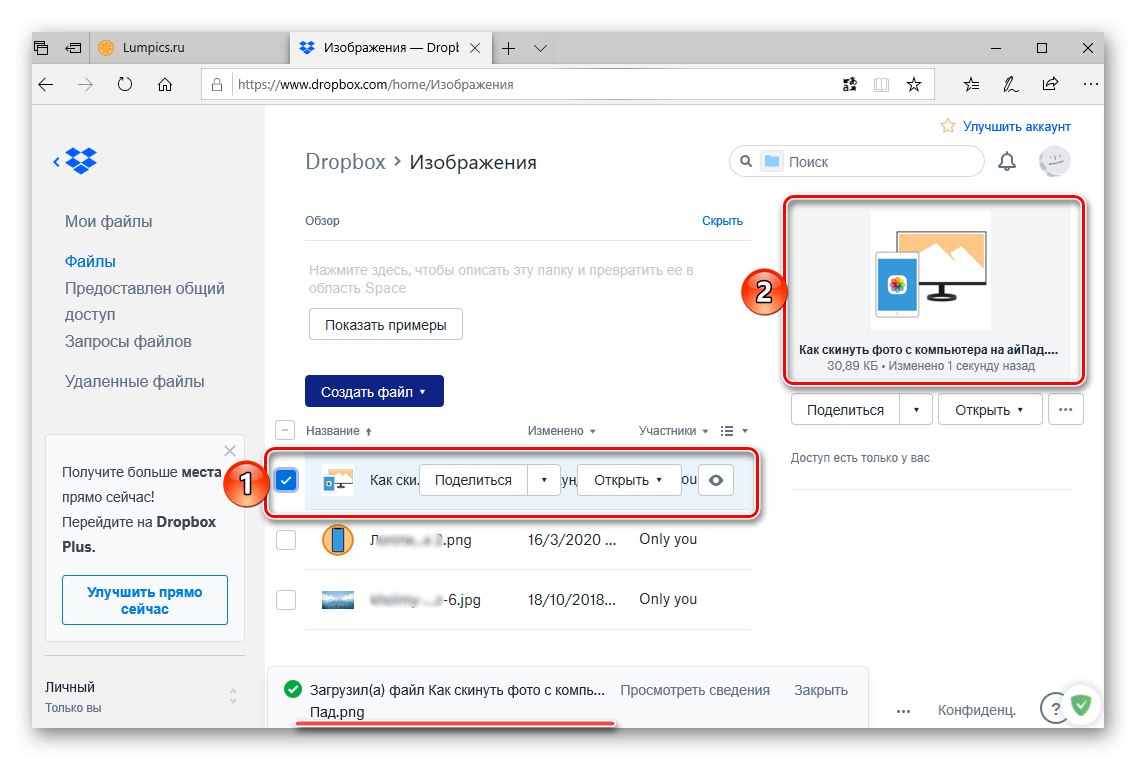Open the Участники column dropdown

[673, 431]
